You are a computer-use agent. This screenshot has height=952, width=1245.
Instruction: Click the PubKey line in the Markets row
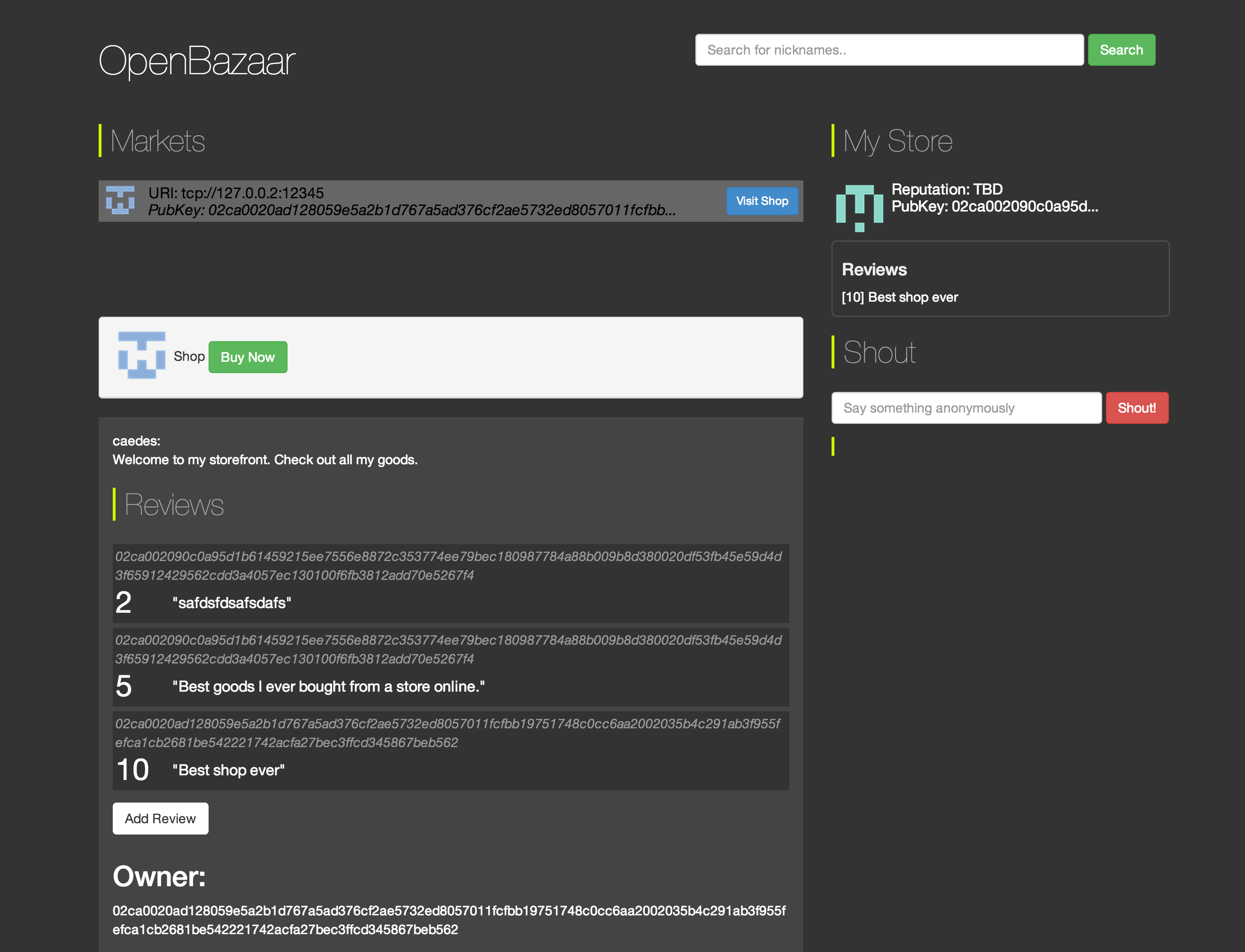coord(412,210)
